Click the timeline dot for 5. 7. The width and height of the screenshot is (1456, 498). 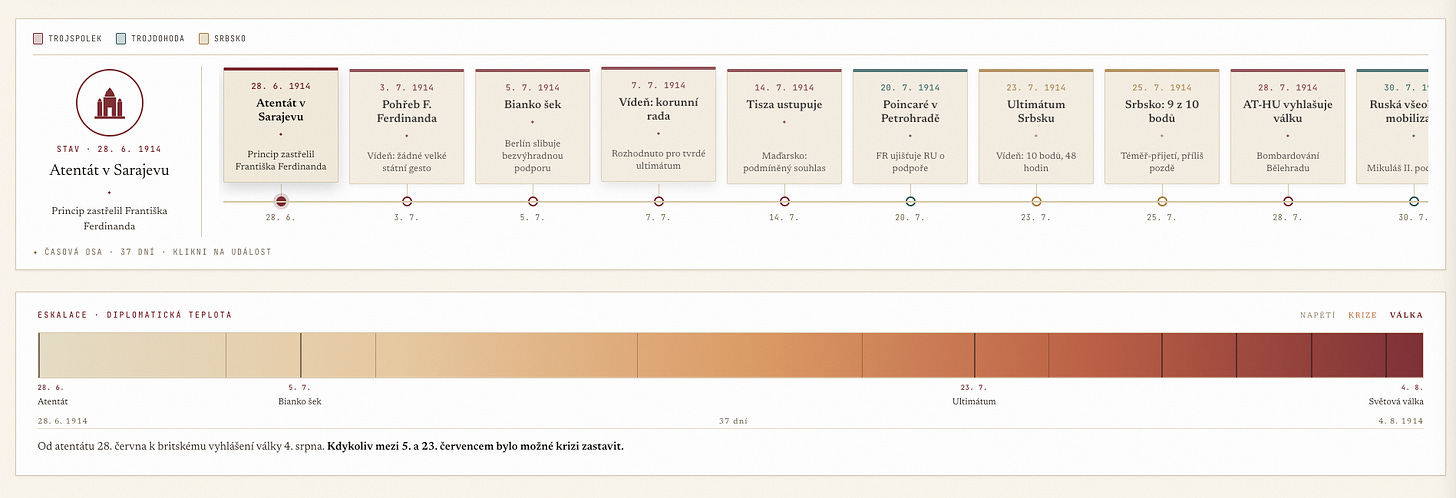point(532,202)
